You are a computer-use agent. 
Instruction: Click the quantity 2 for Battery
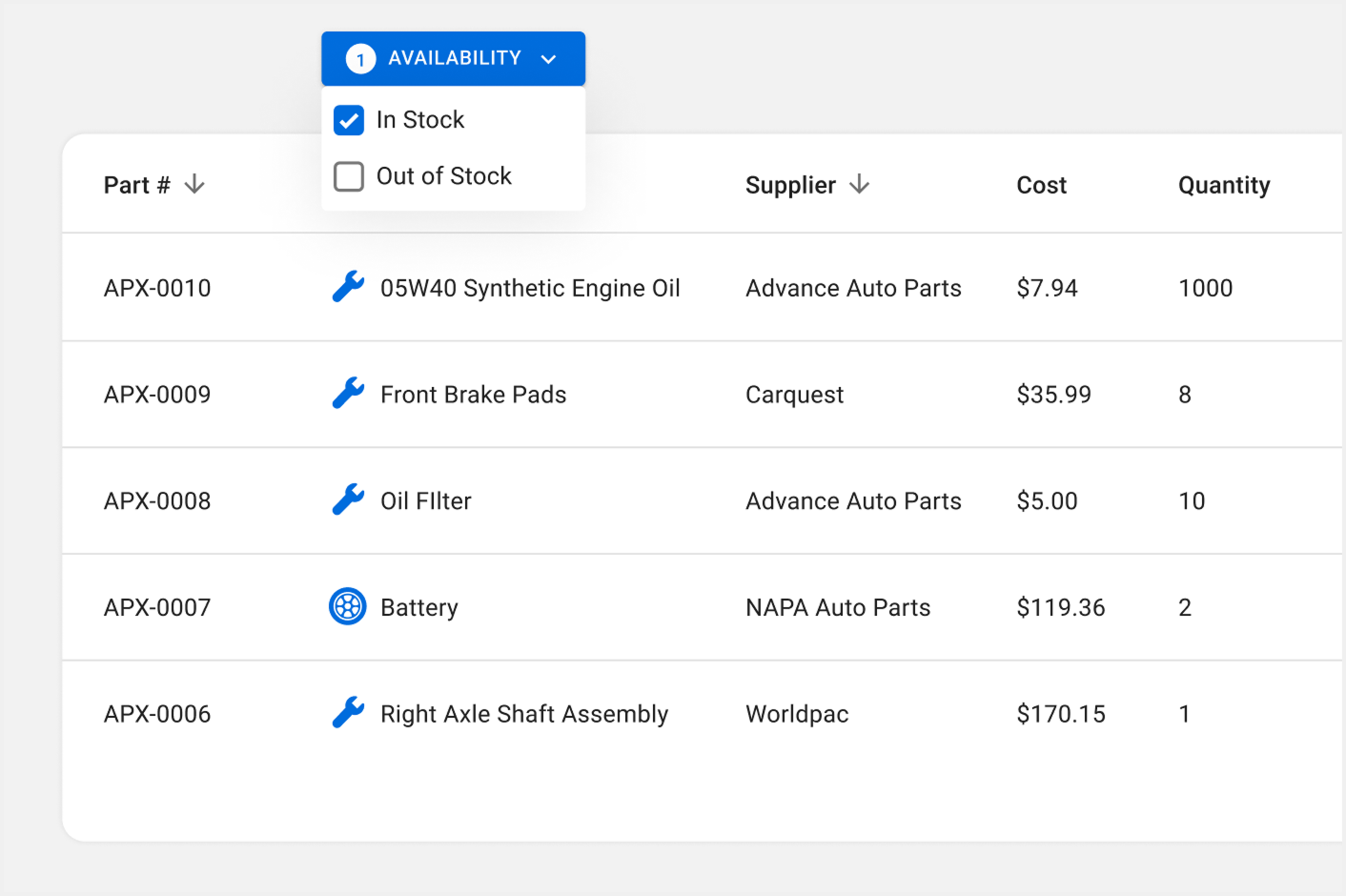[x=1185, y=607]
